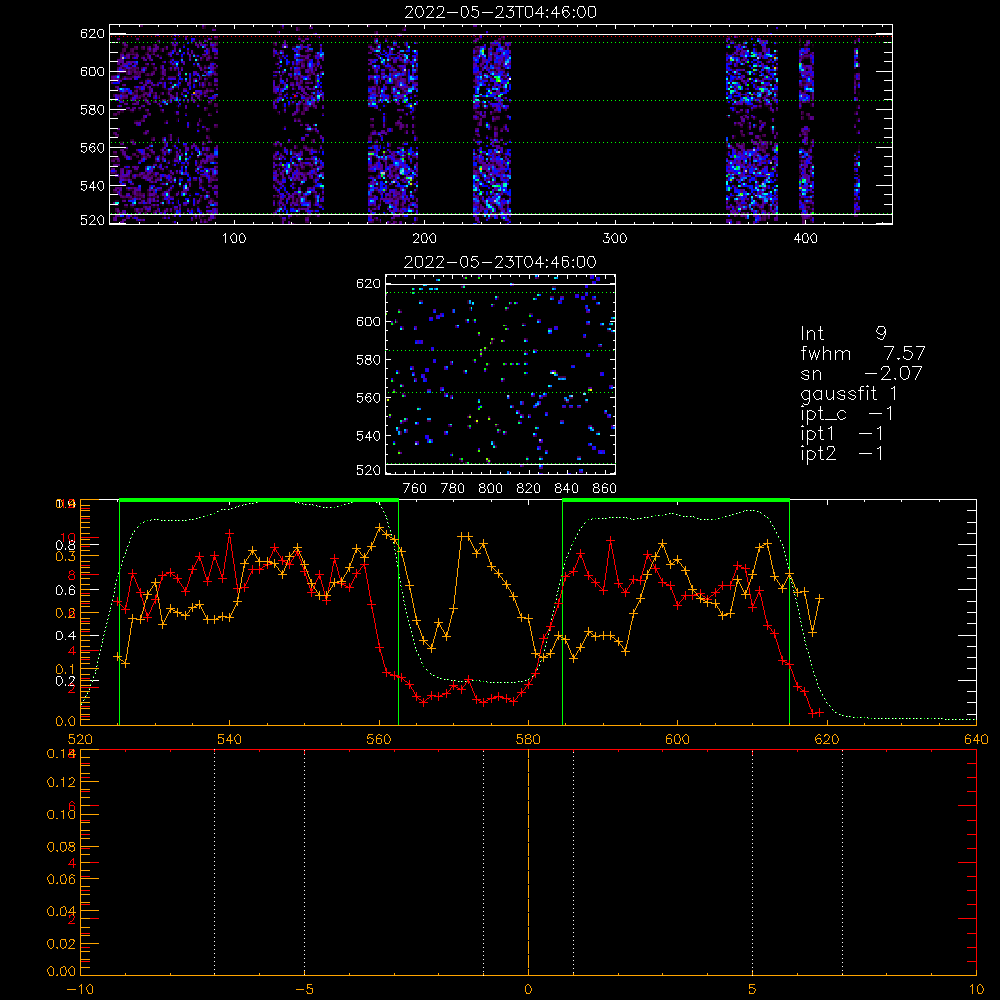Click the top spectrogram title 2022-05-23T04:46:00
The image size is (1000, 1000).
tap(500, 12)
